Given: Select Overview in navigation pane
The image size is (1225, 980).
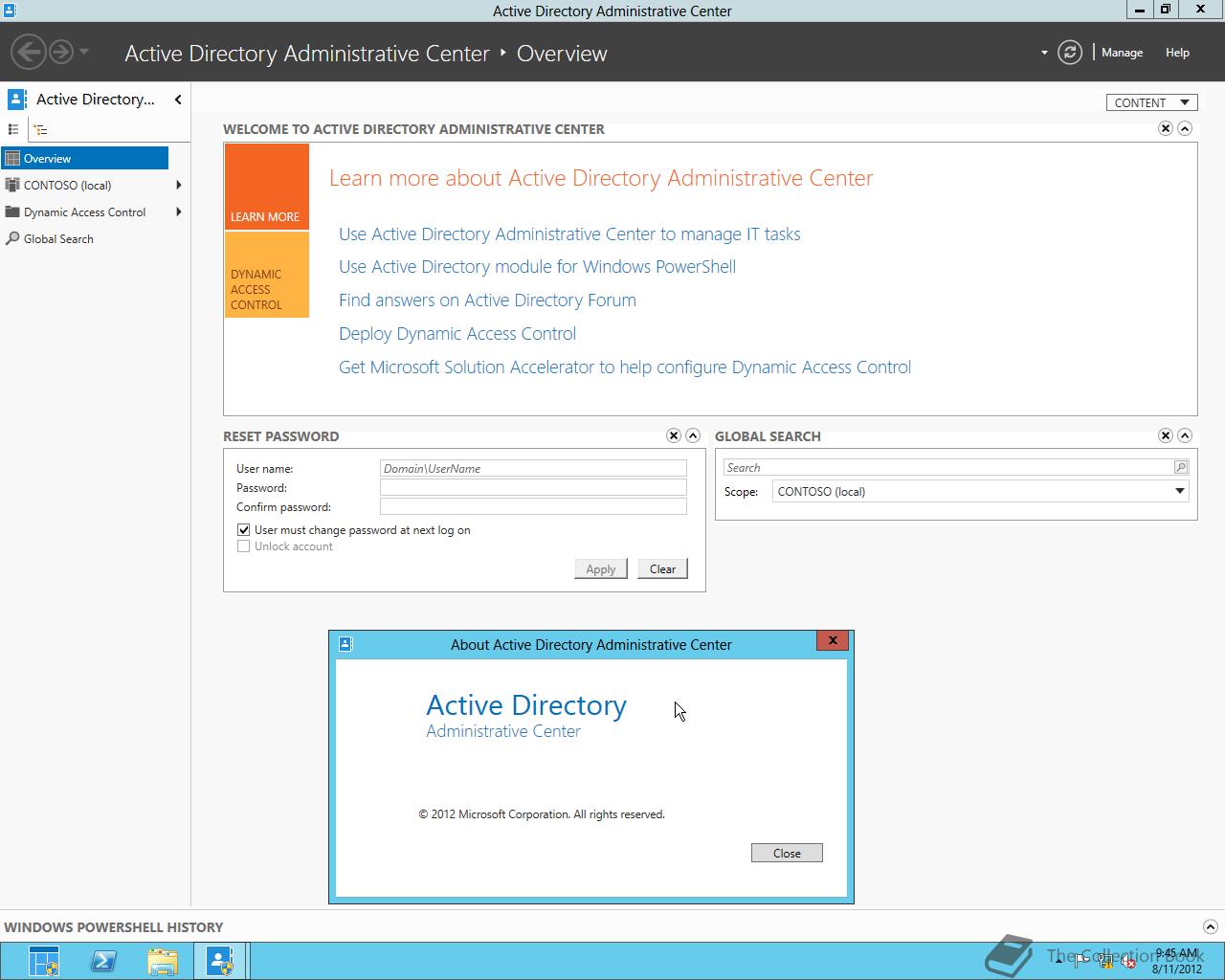Looking at the screenshot, I should point(85,159).
